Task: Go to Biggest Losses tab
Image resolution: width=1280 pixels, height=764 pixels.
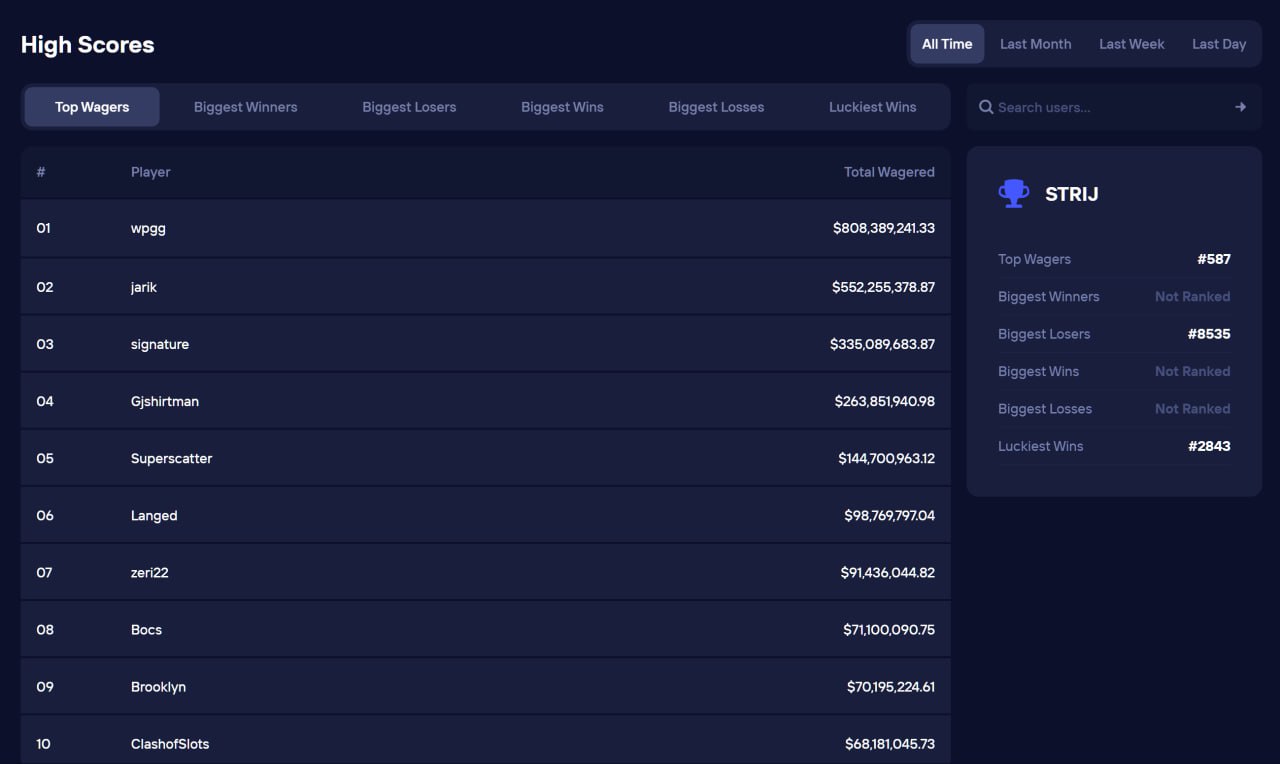Action: 716,107
